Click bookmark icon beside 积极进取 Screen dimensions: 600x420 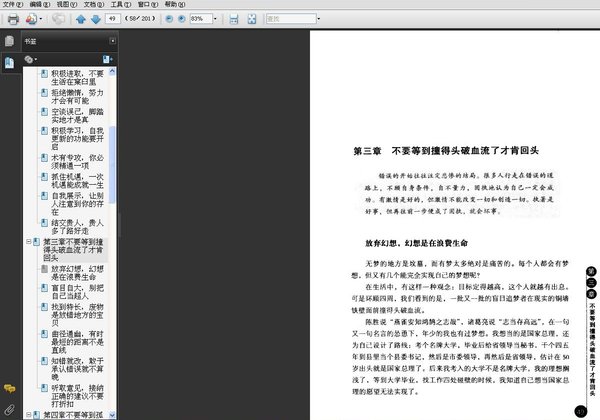(x=44, y=73)
